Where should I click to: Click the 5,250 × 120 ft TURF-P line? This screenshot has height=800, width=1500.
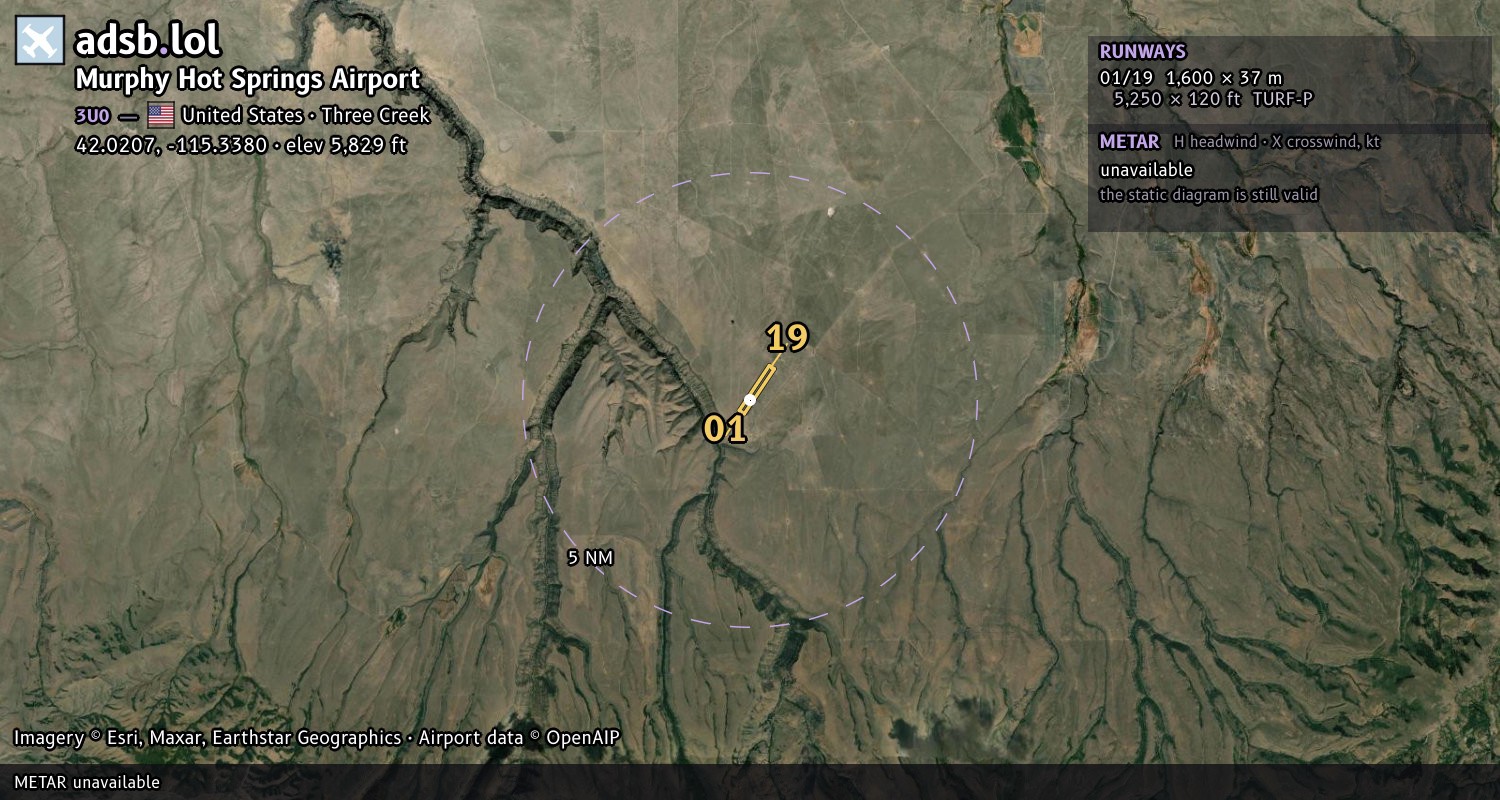click(1213, 98)
